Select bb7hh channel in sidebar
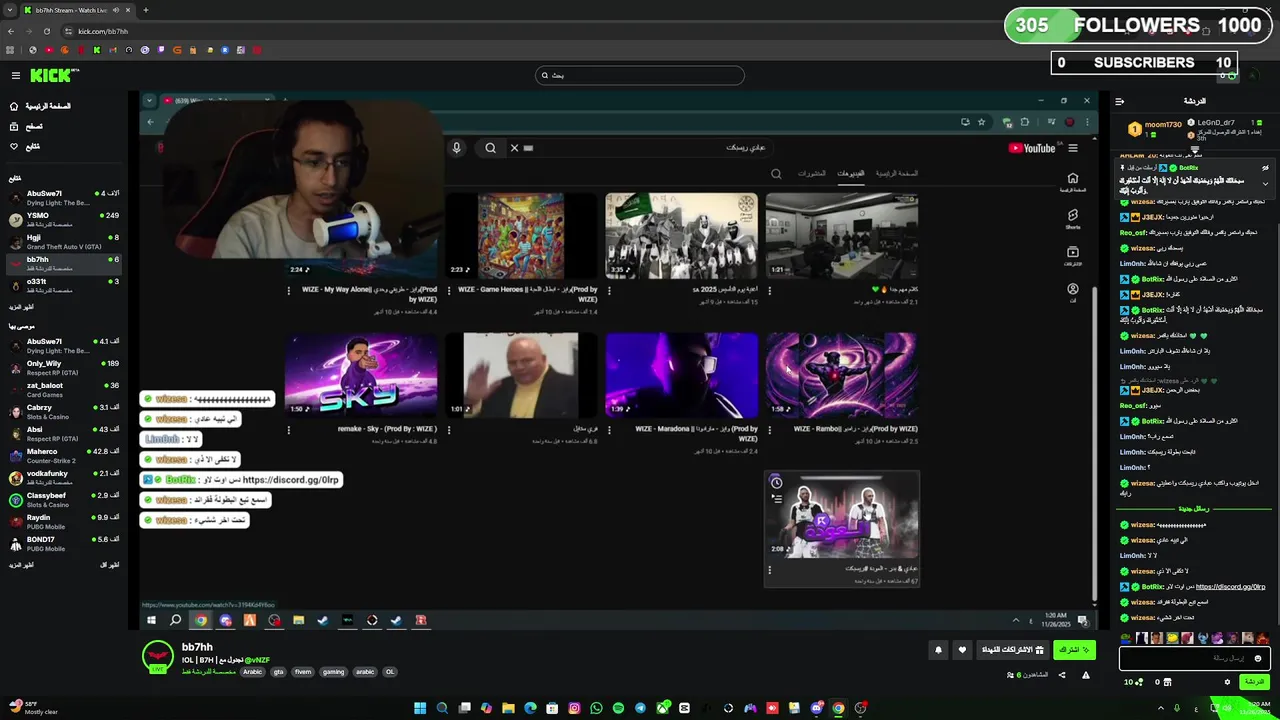Image resolution: width=1280 pixels, height=720 pixels. (64, 263)
